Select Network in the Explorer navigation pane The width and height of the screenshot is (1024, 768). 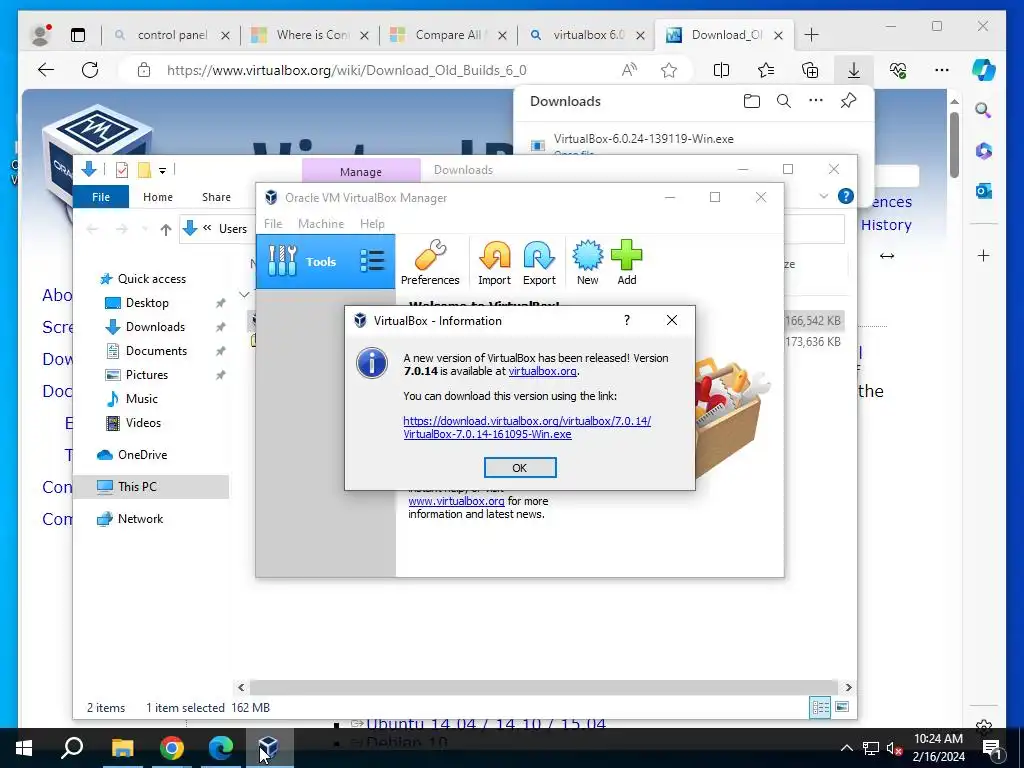click(x=140, y=519)
